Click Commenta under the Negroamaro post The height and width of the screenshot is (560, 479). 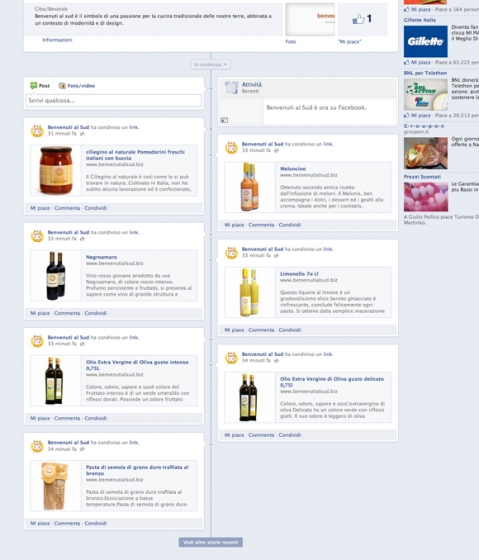(67, 313)
